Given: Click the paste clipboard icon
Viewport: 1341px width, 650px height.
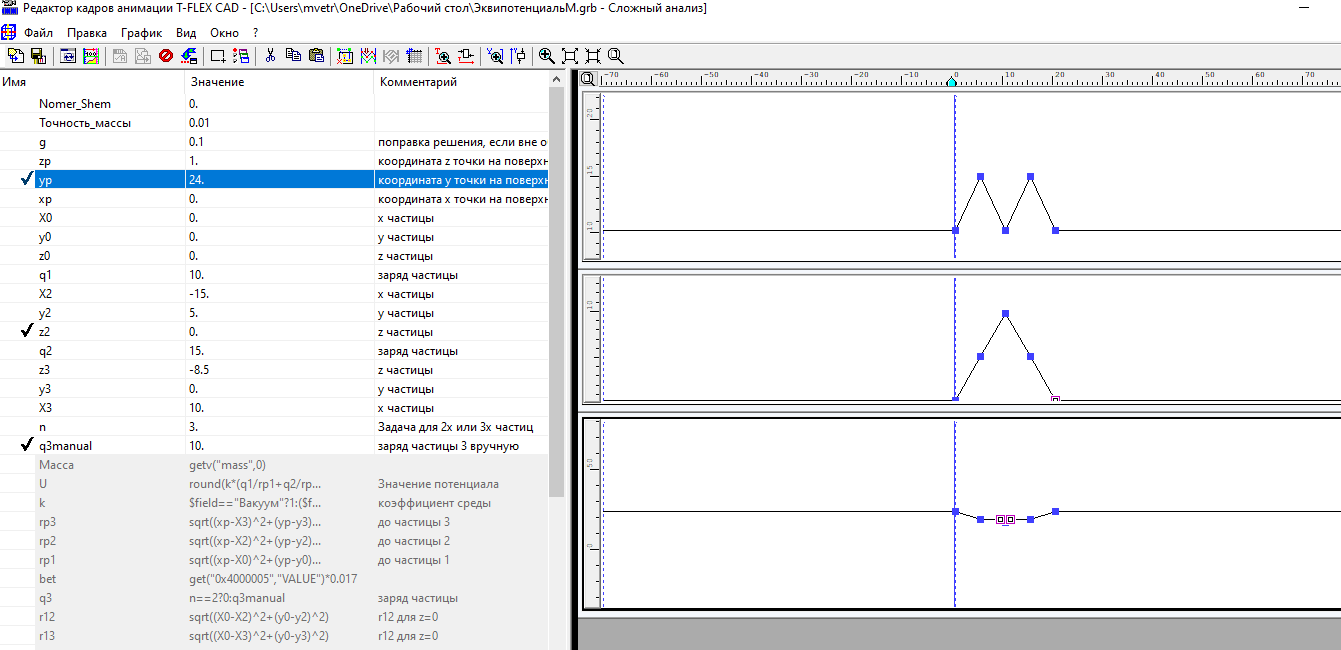Looking at the screenshot, I should point(316,56).
